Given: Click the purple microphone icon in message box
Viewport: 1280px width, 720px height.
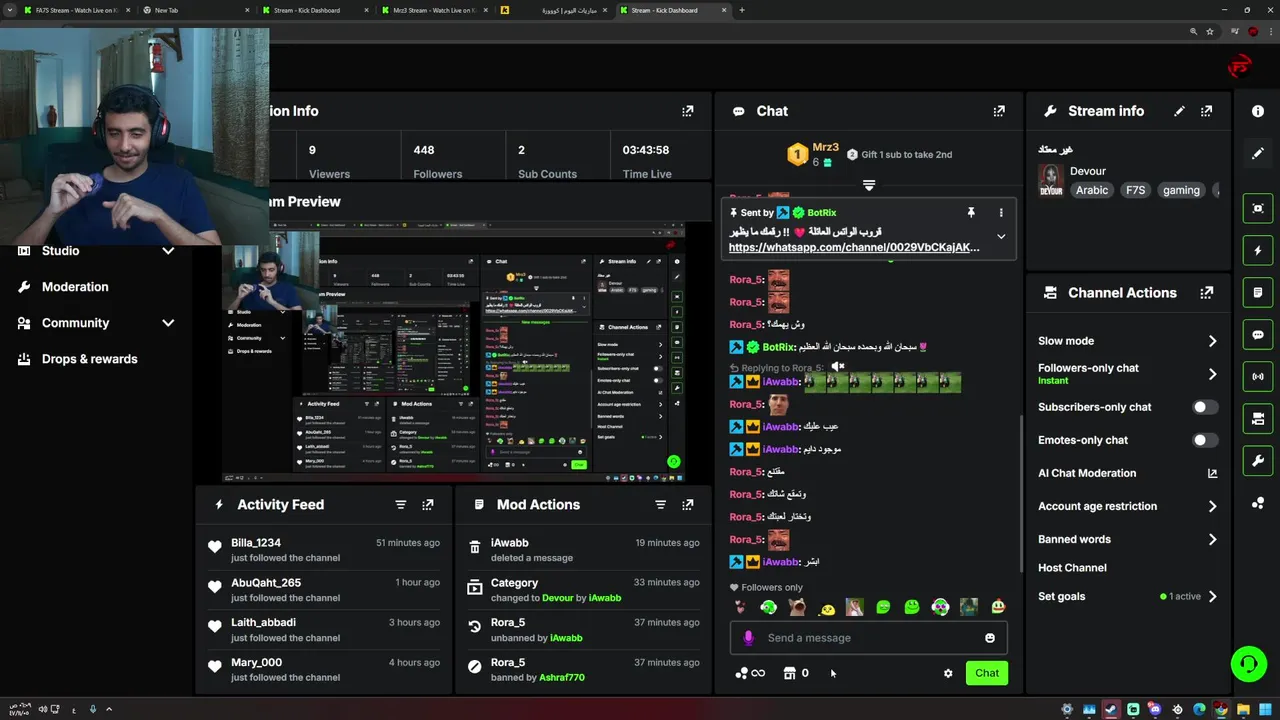Looking at the screenshot, I should [748, 638].
